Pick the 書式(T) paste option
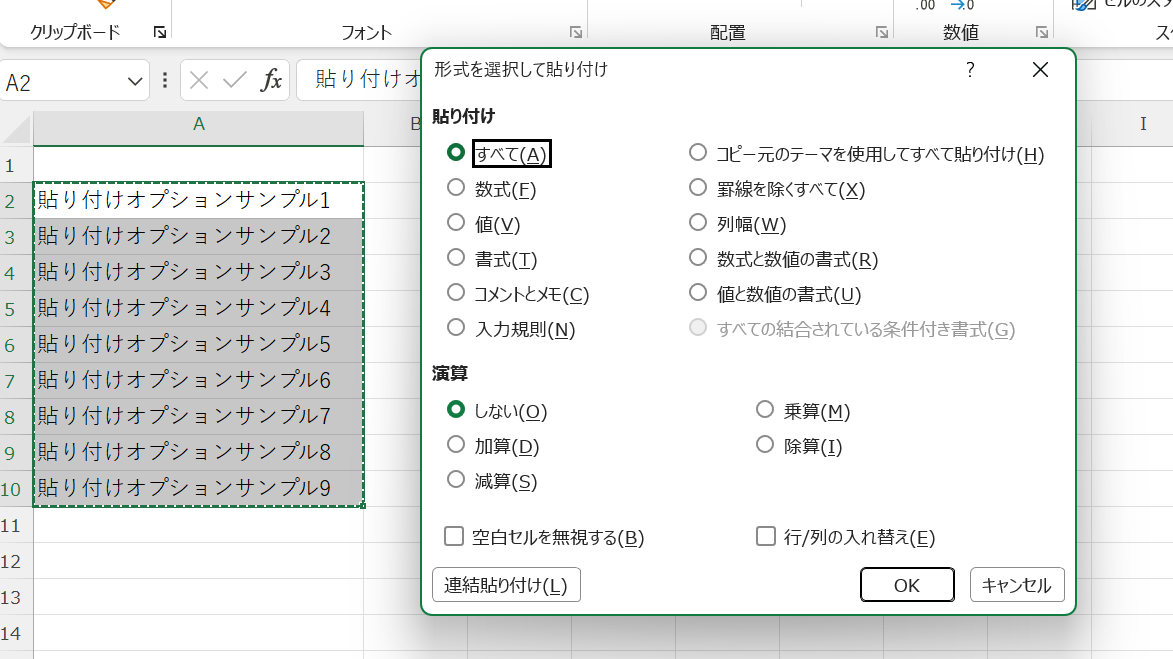 pyautogui.click(x=456, y=258)
